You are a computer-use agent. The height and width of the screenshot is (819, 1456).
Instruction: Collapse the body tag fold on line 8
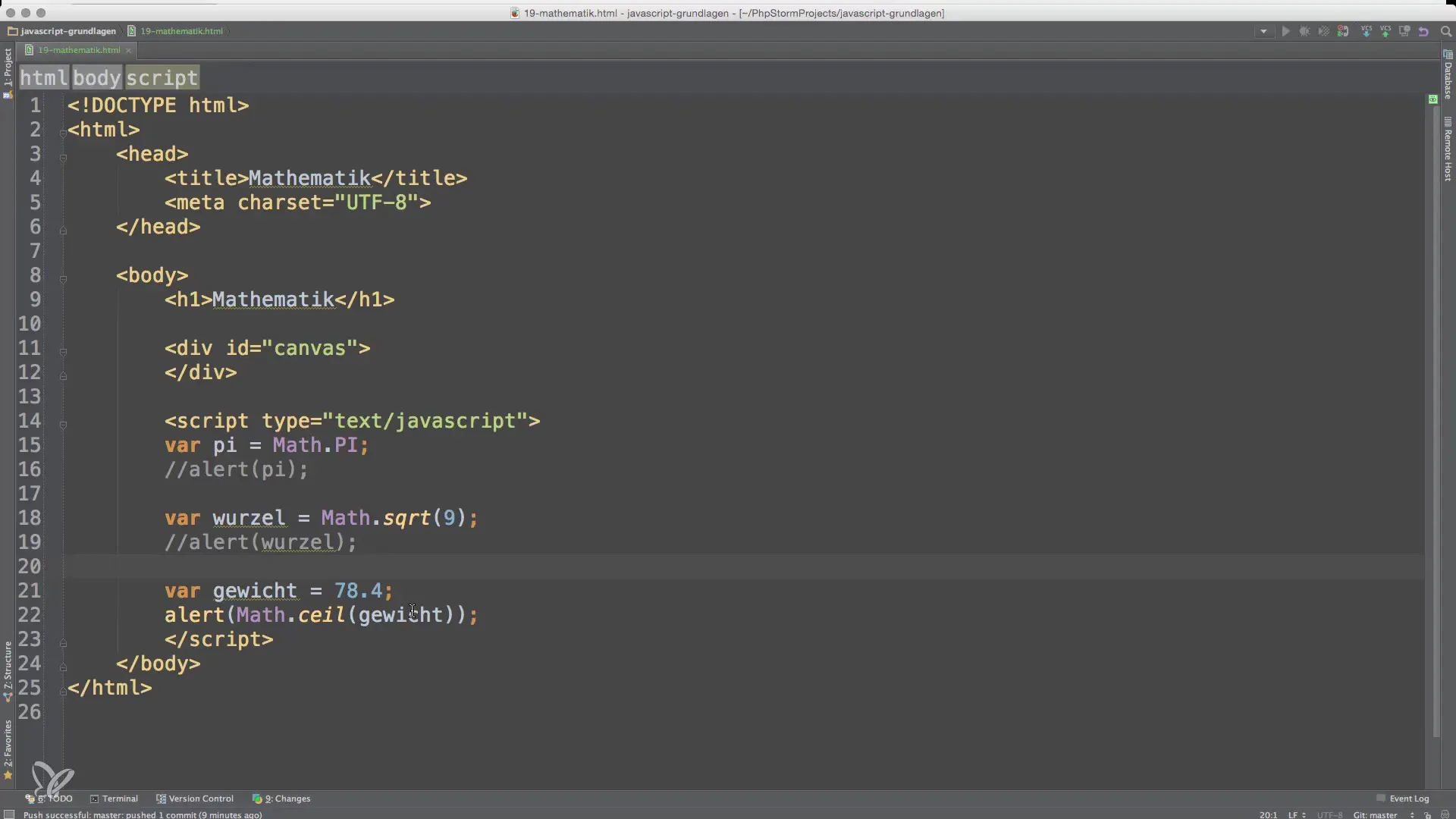pos(63,279)
